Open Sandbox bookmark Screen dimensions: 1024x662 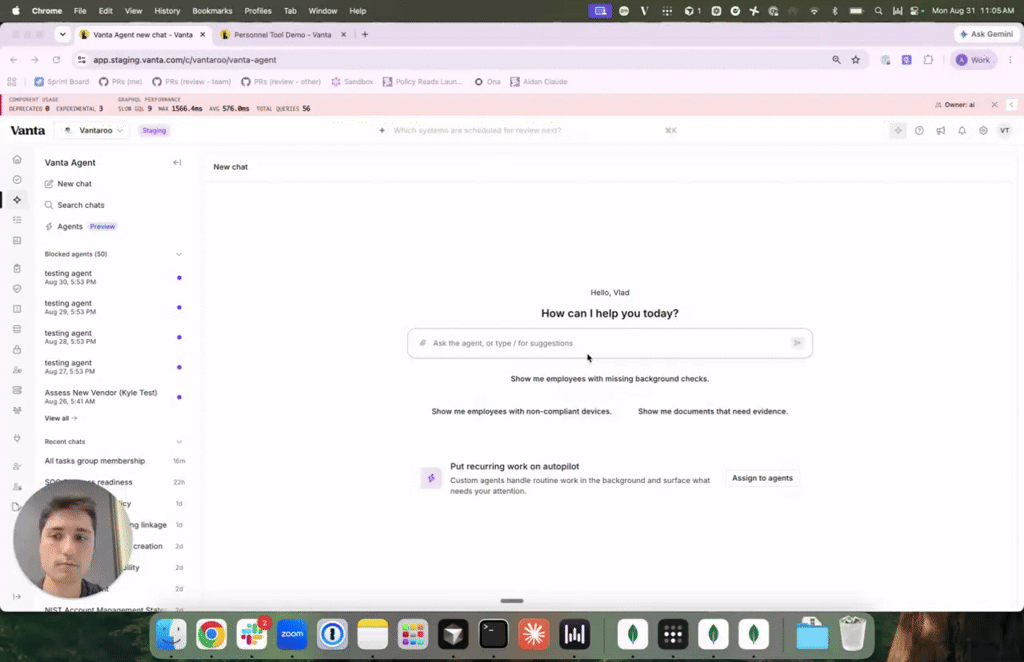click(x=352, y=82)
